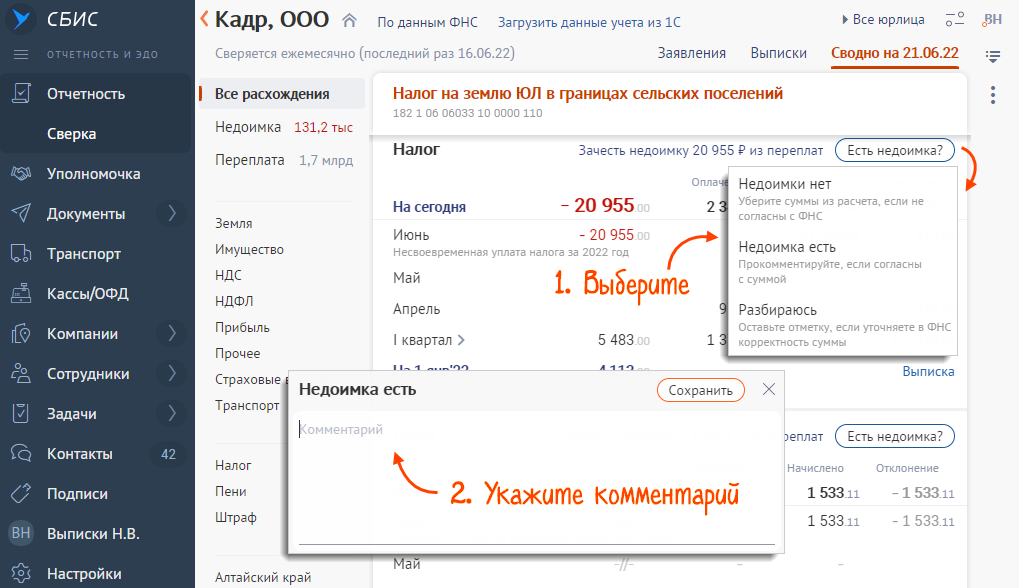Image resolution: width=1019 pixels, height=588 pixels.
Task: Click the home icon next to Кадр, ООО
Action: click(349, 20)
